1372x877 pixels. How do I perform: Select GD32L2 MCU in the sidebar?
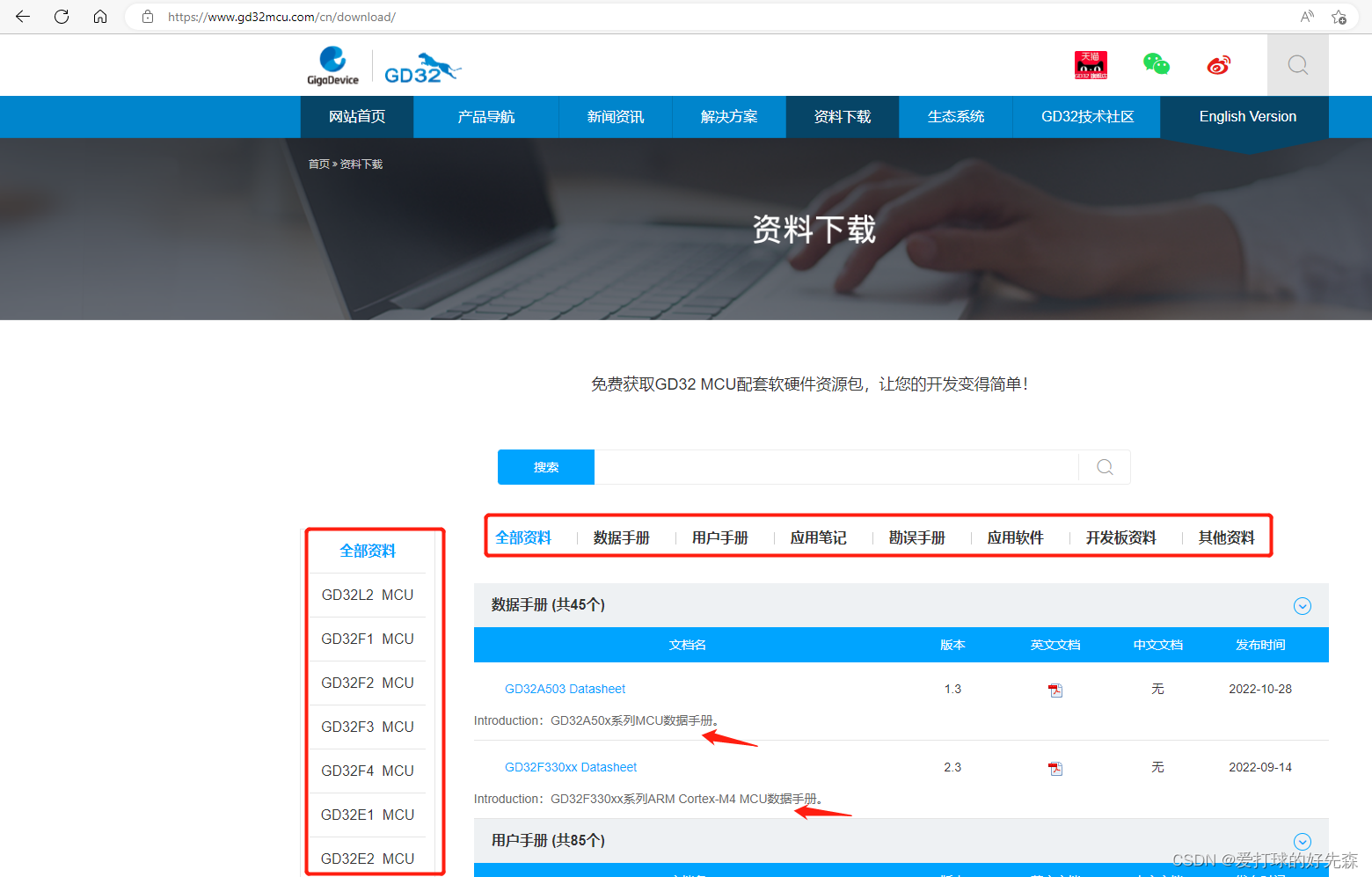368,595
